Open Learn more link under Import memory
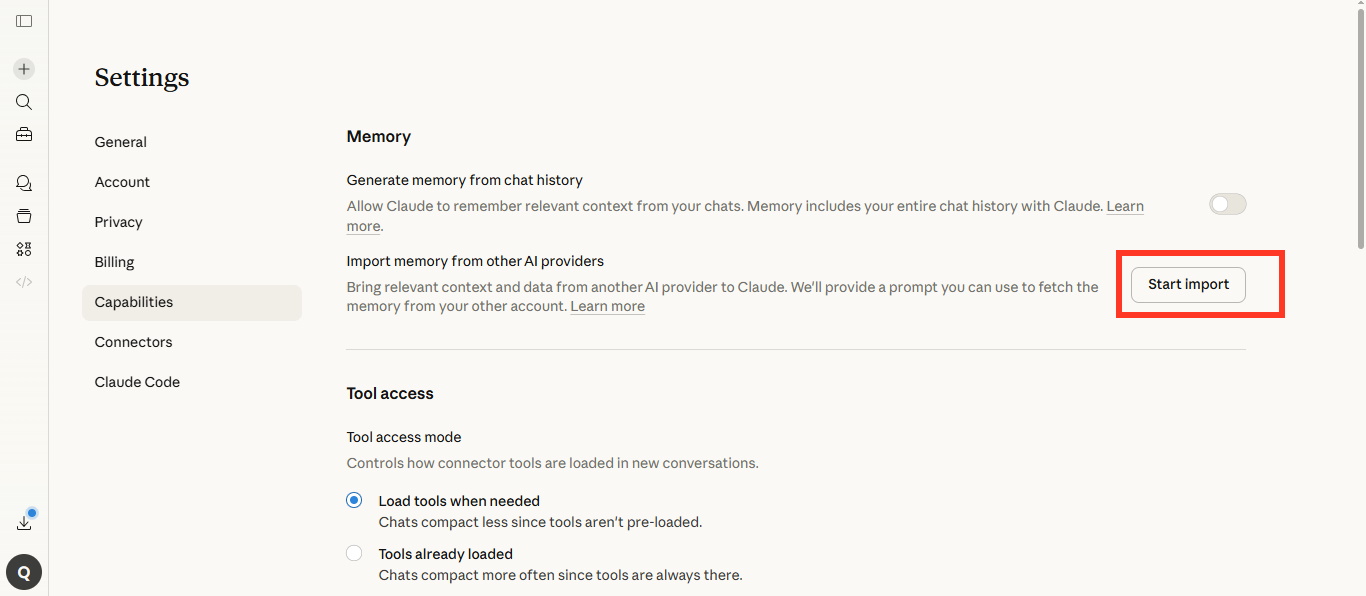The height and width of the screenshot is (596, 1366). (607, 307)
